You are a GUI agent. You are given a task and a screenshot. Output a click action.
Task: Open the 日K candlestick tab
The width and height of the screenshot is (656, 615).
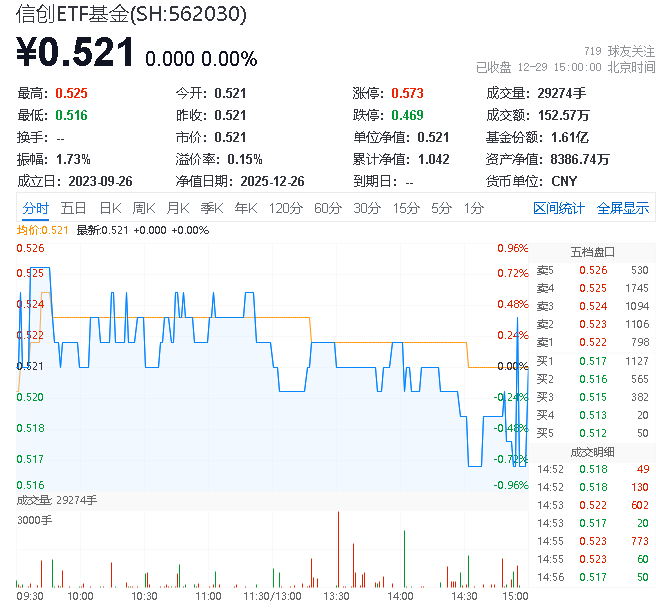pos(110,208)
